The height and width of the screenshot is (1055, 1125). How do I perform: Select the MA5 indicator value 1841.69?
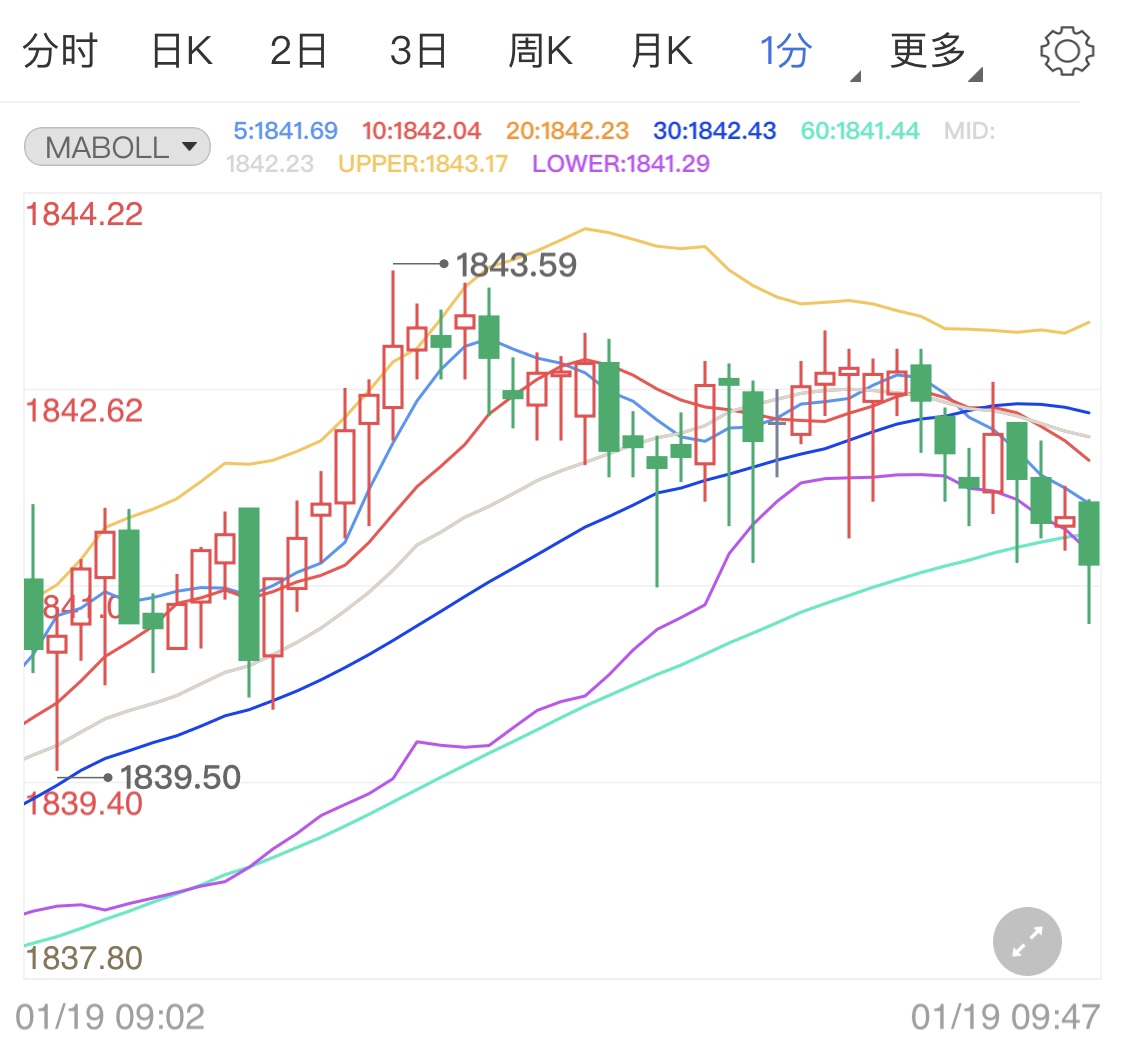(x=290, y=130)
